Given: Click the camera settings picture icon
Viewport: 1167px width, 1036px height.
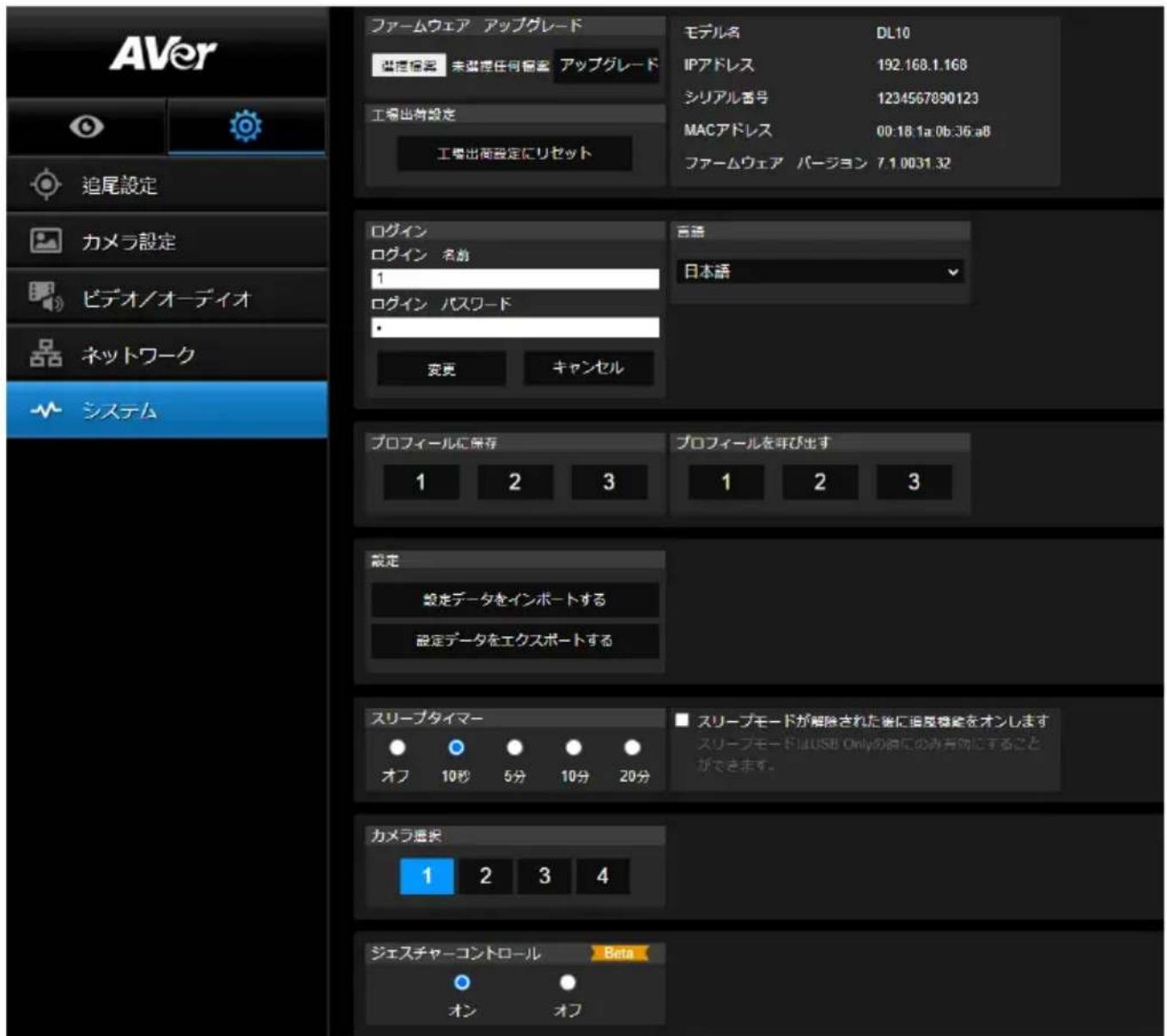Looking at the screenshot, I should tap(46, 240).
